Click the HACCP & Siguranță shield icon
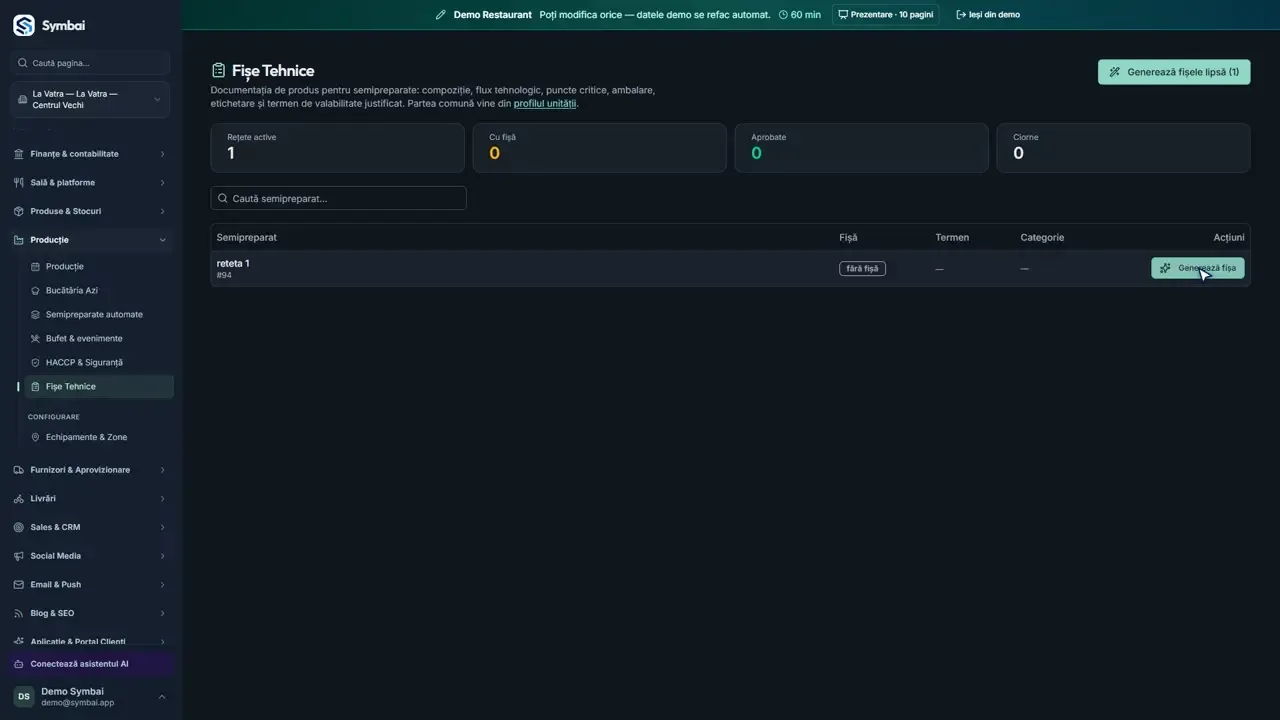 pyautogui.click(x=36, y=363)
